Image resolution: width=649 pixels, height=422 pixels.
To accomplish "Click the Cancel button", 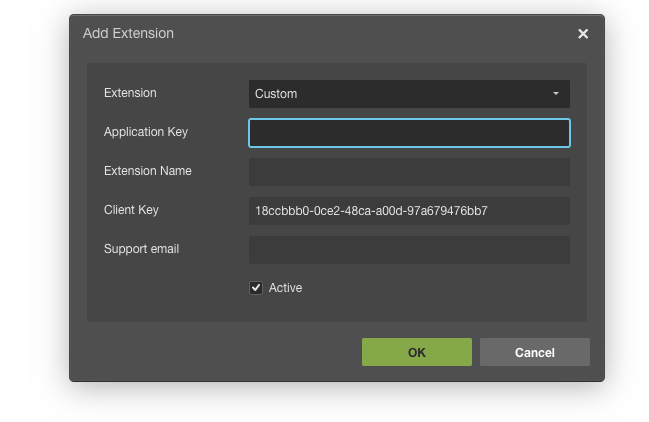I will tap(534, 352).
